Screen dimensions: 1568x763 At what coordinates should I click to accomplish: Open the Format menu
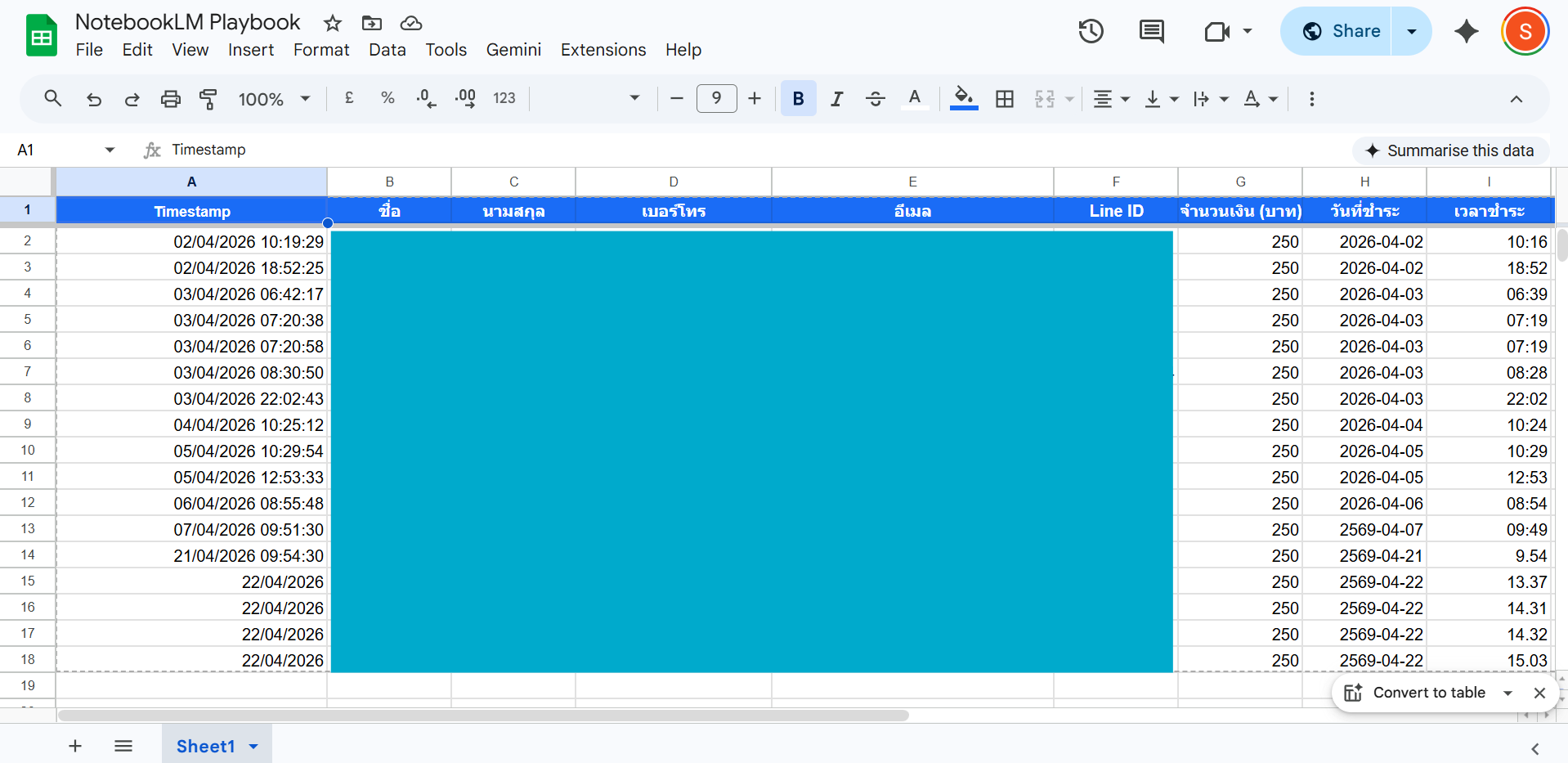click(x=320, y=50)
